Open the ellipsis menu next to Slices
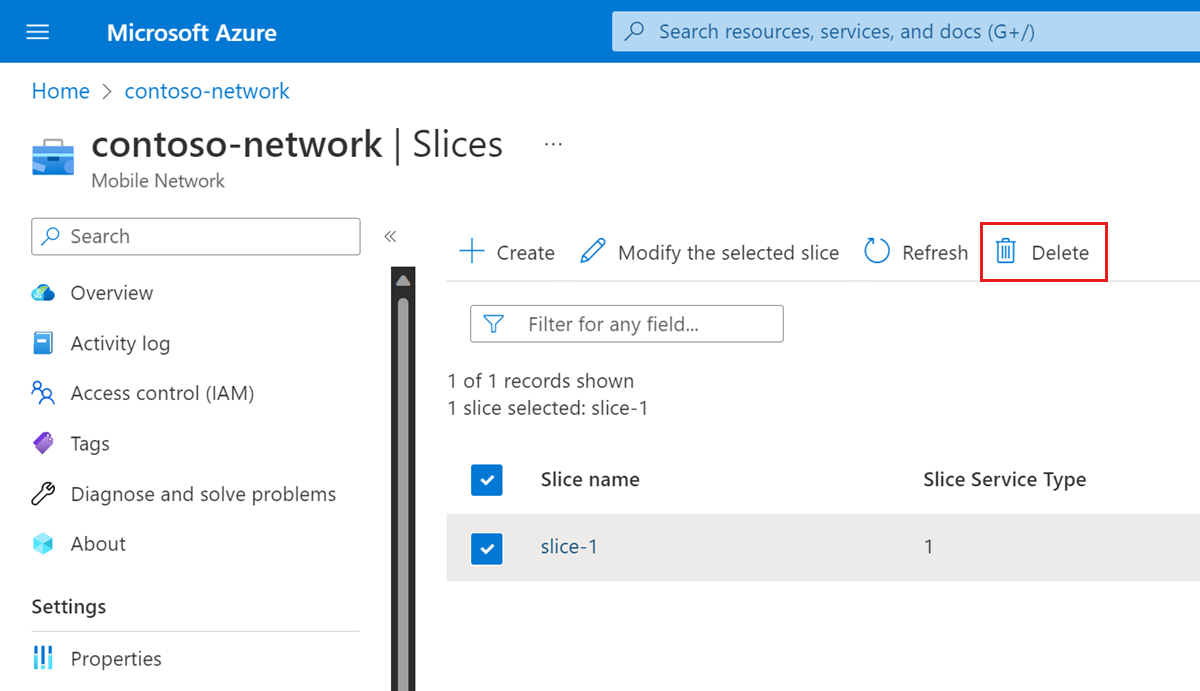The width and height of the screenshot is (1200, 691). [x=552, y=143]
